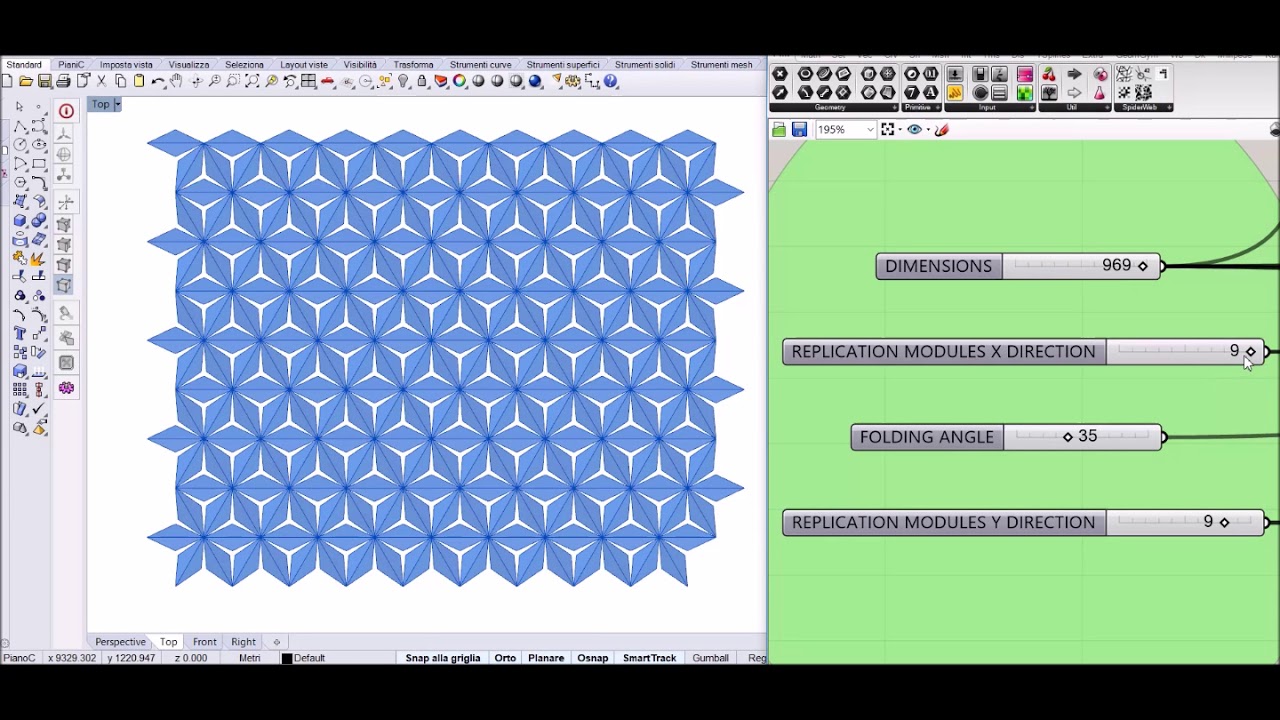
Task: Select the Box solid tool in sidebar
Action: click(x=19, y=220)
